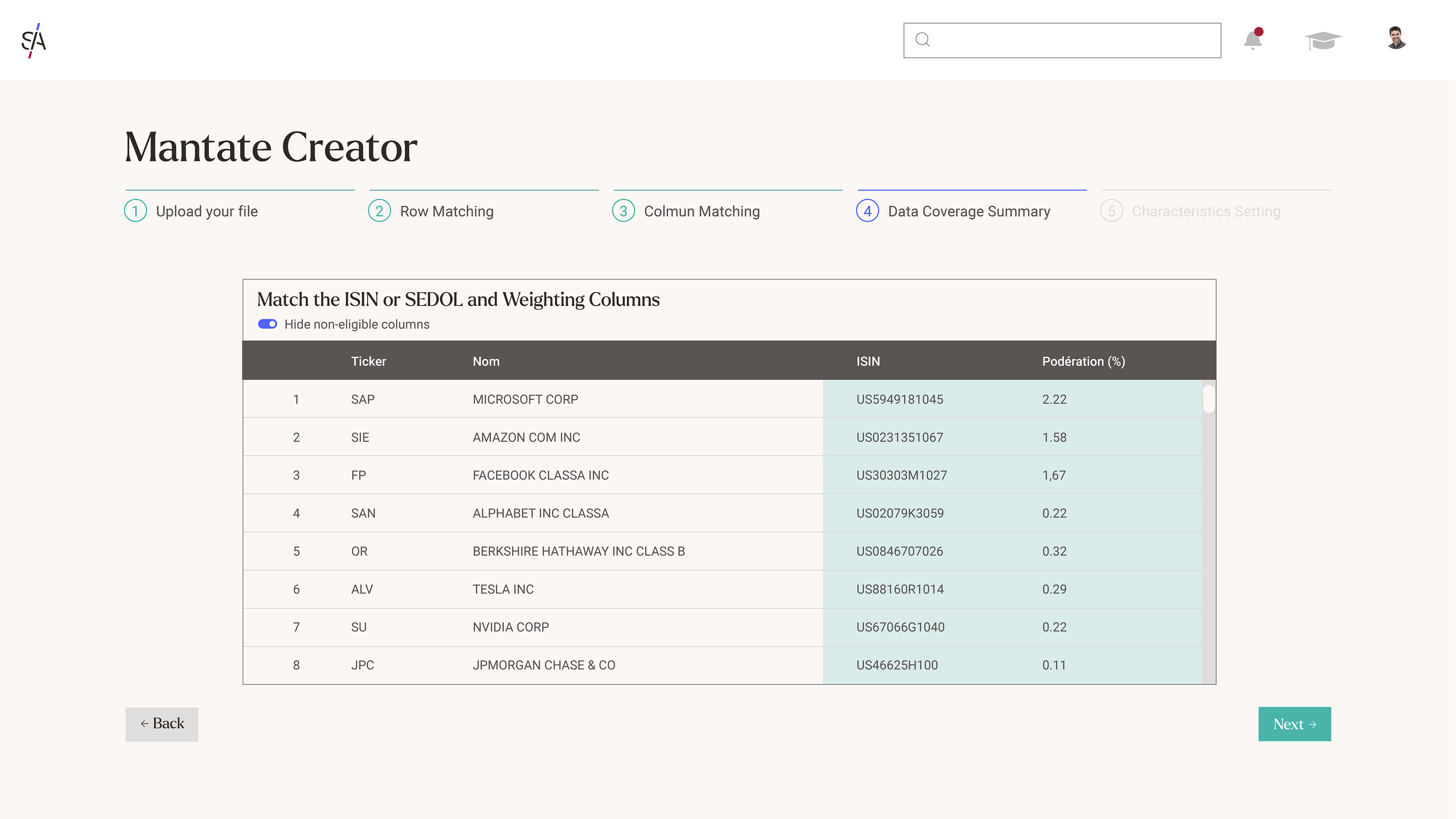This screenshot has height=819, width=1456.
Task: Click ticker JPC in row 8
Action: pyautogui.click(x=362, y=665)
